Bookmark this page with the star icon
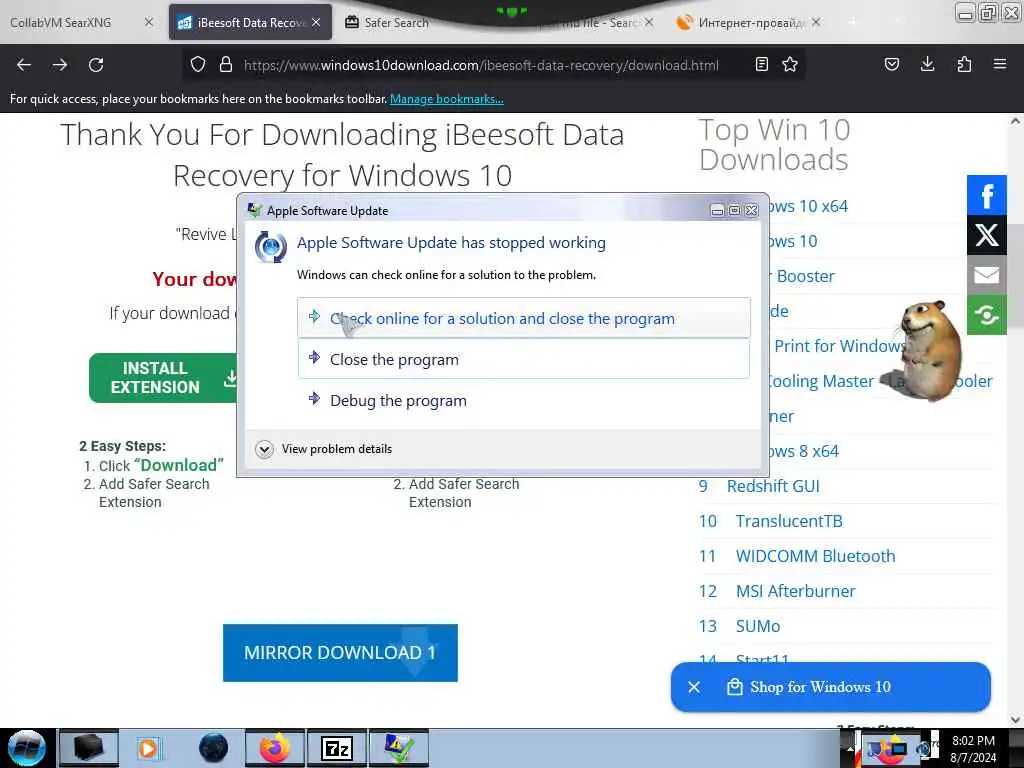Screen dimensions: 1024x768 coord(790,65)
